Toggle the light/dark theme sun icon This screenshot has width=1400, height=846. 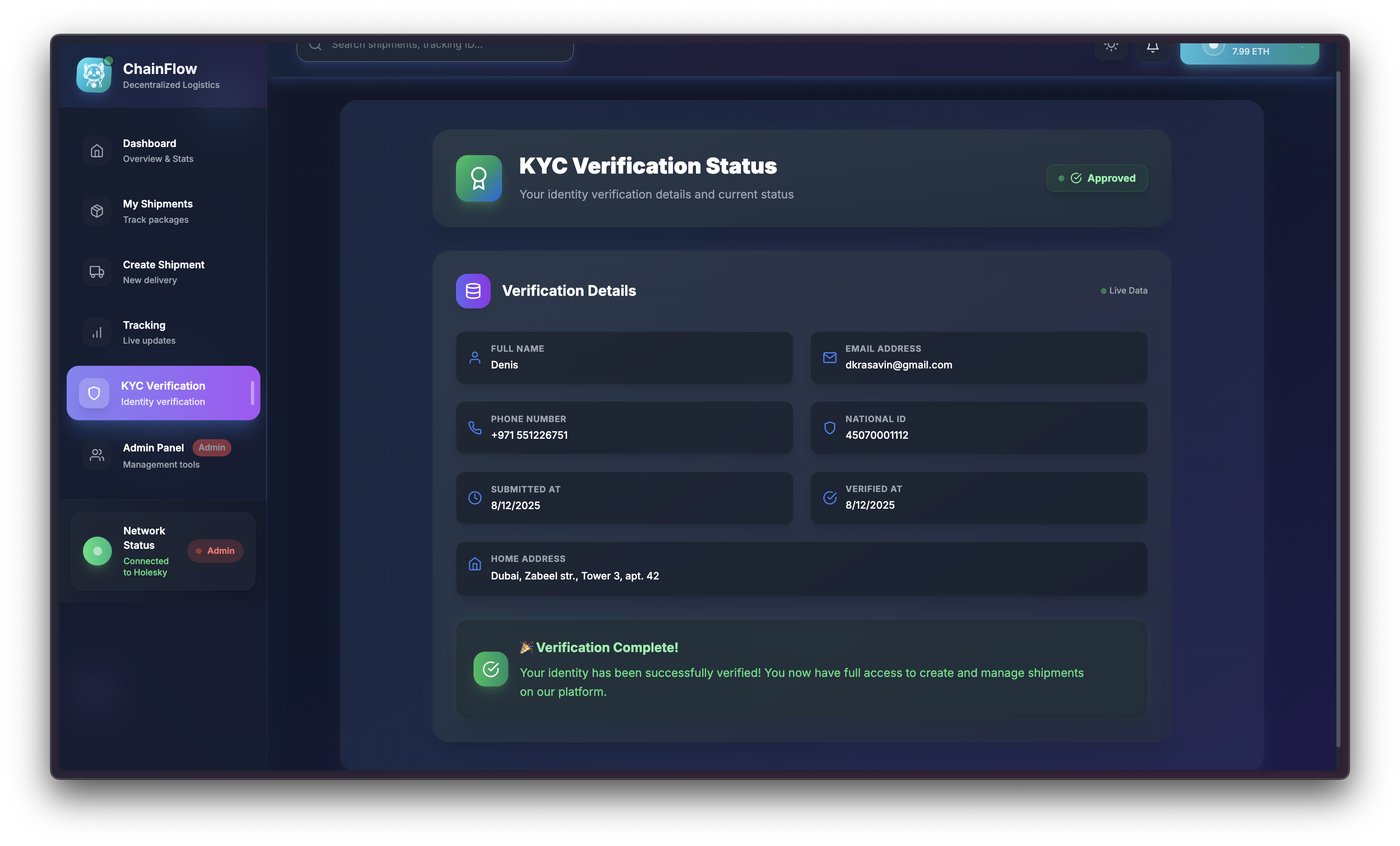click(x=1111, y=46)
